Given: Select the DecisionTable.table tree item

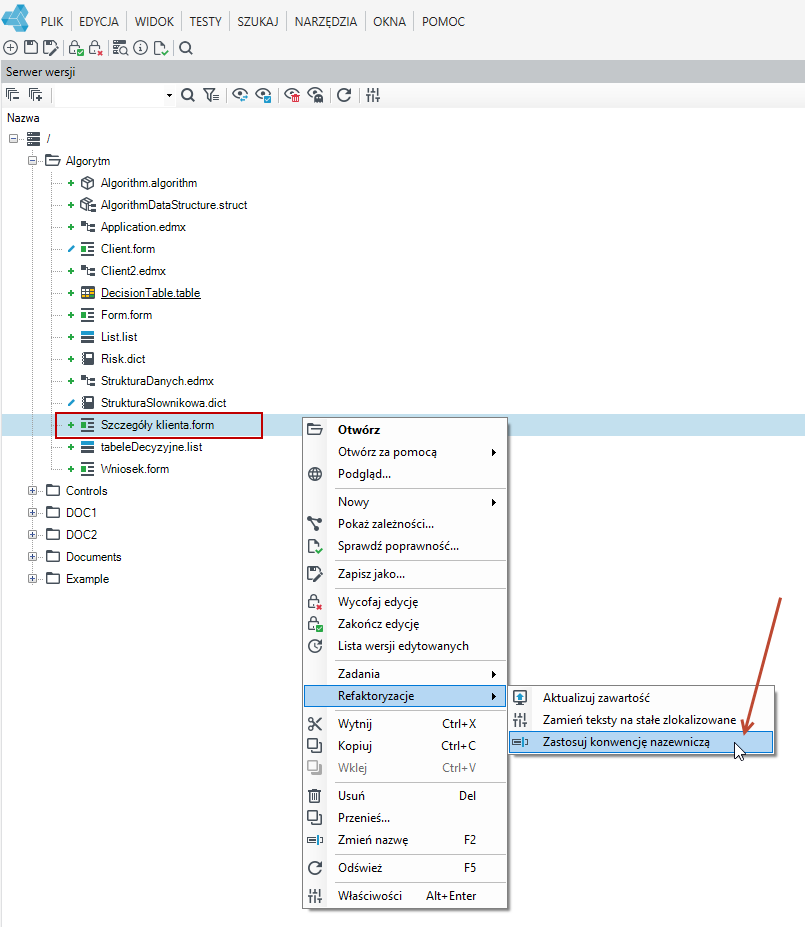Looking at the screenshot, I should pyautogui.click(x=150, y=293).
